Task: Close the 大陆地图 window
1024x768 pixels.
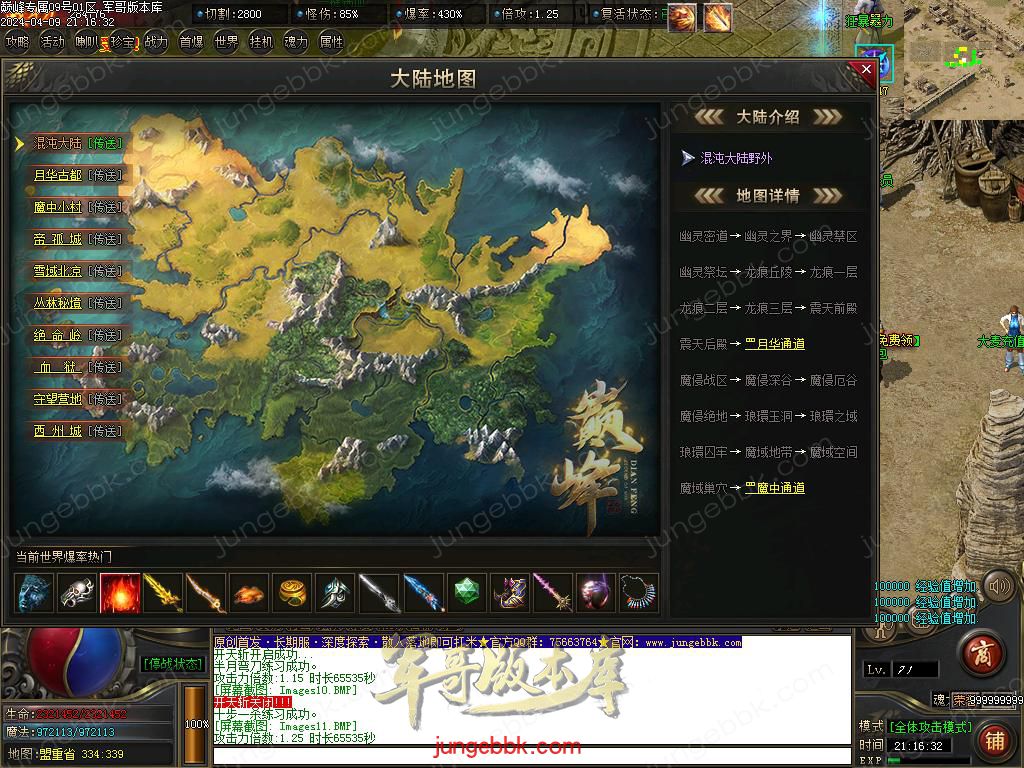Action: 866,69
